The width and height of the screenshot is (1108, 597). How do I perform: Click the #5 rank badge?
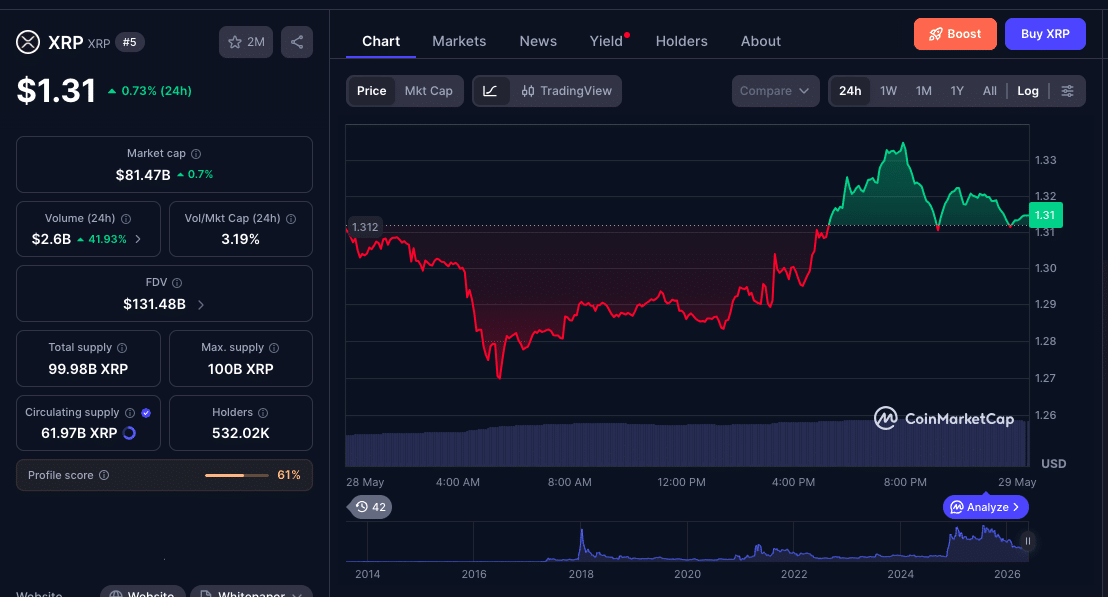(129, 42)
